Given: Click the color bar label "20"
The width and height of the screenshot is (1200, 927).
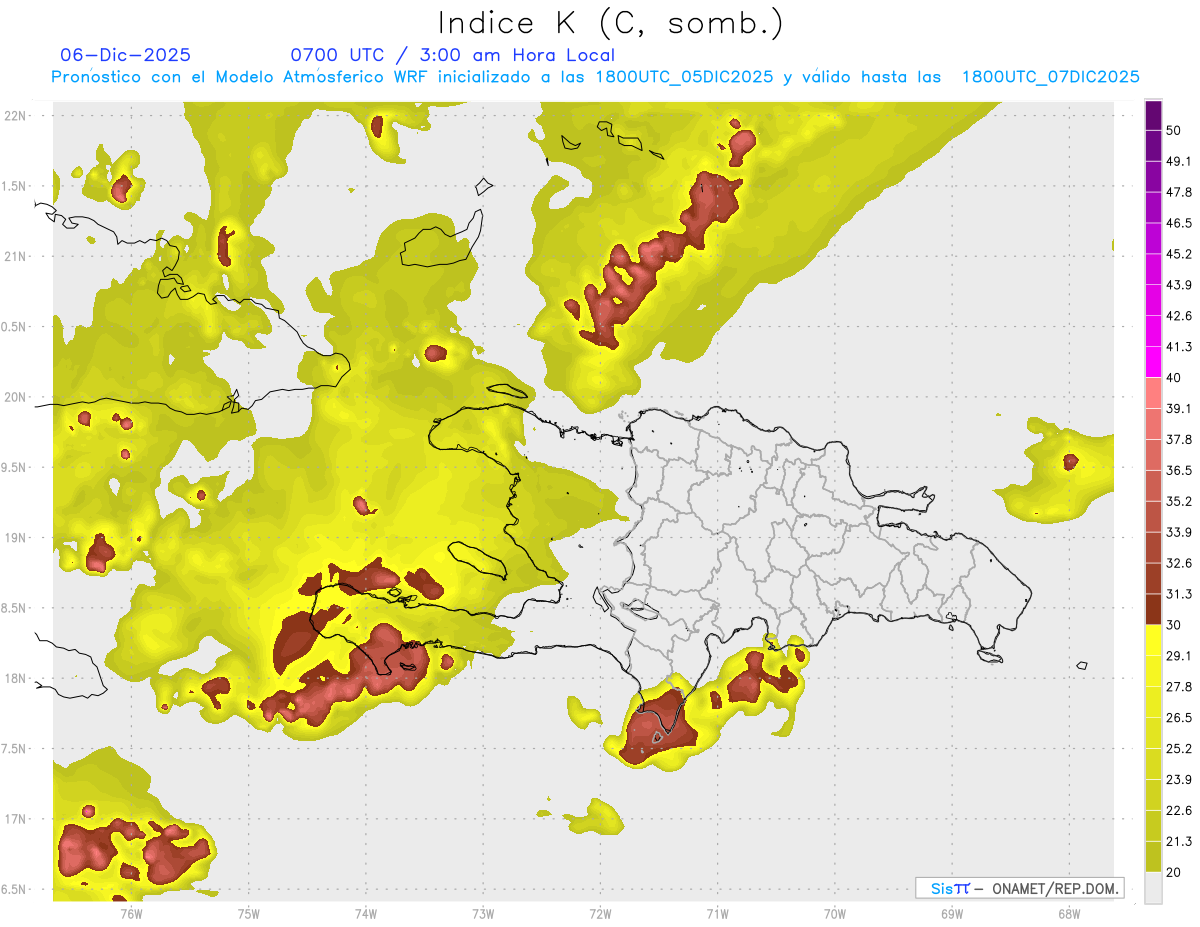Looking at the screenshot, I should point(1175,872).
